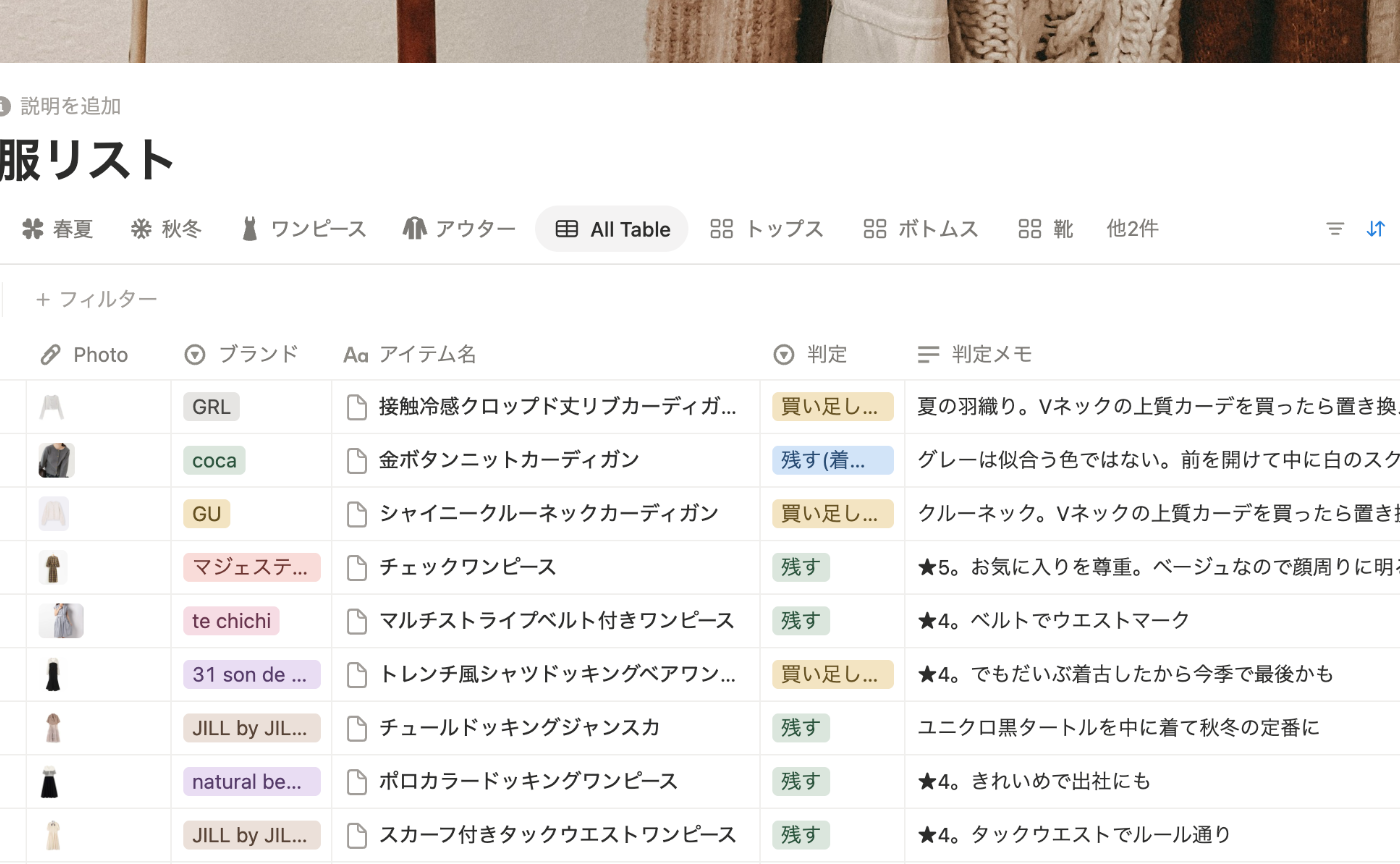Image resolution: width=1400 pixels, height=864 pixels.
Task: Click the GRL brand tag
Action: [x=211, y=407]
